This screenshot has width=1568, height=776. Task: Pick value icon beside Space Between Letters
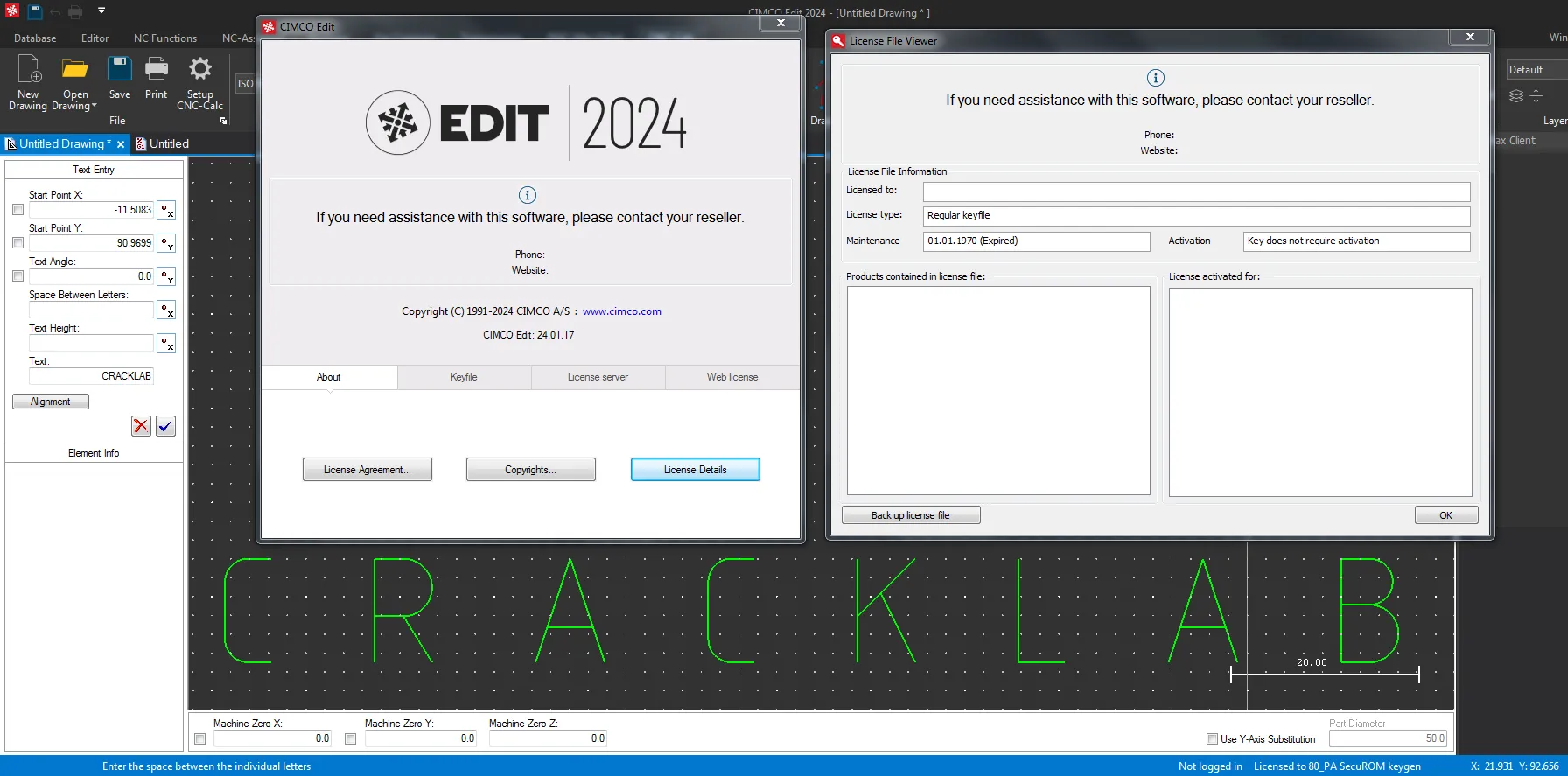(x=166, y=310)
